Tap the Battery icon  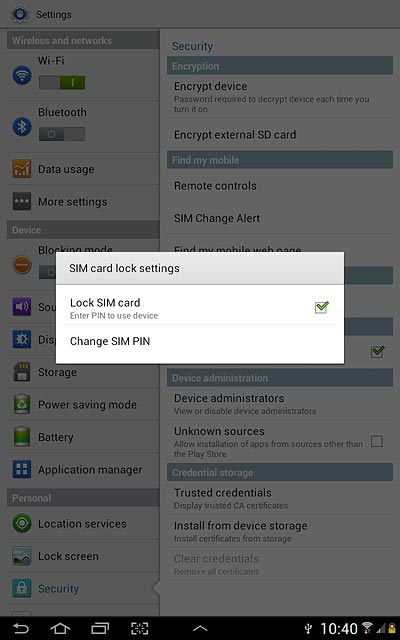(22, 437)
